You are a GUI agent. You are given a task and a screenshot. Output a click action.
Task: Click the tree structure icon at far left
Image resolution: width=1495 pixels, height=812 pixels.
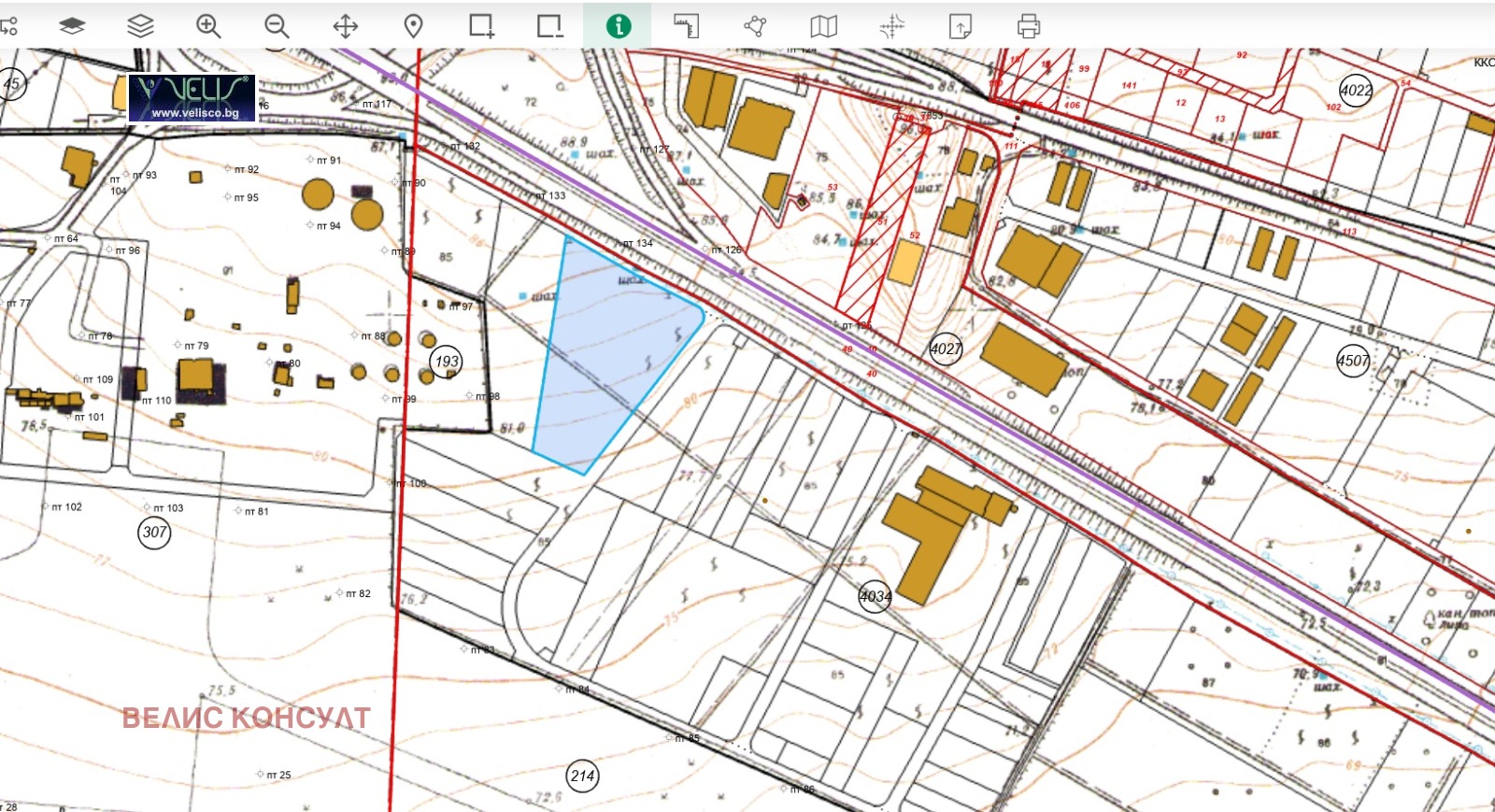(8, 26)
